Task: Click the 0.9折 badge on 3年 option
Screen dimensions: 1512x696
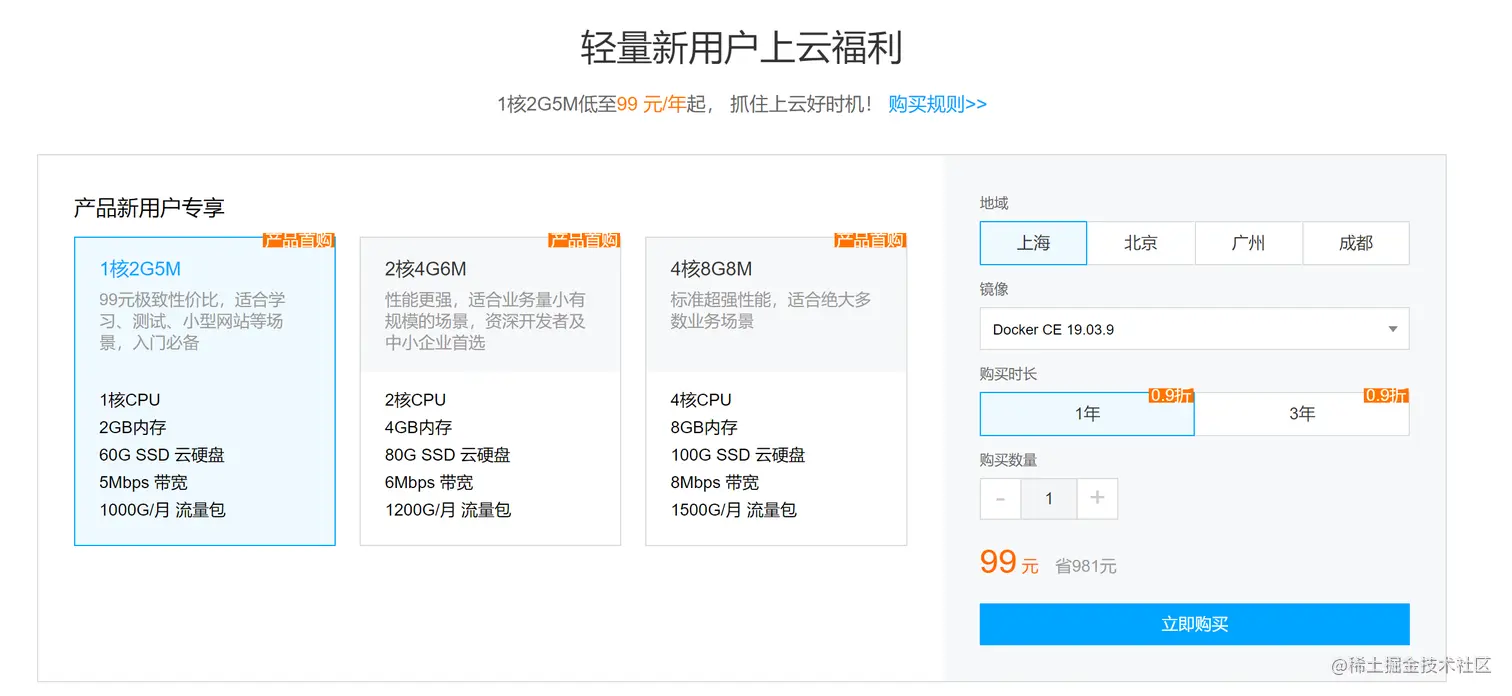Action: pos(1385,395)
